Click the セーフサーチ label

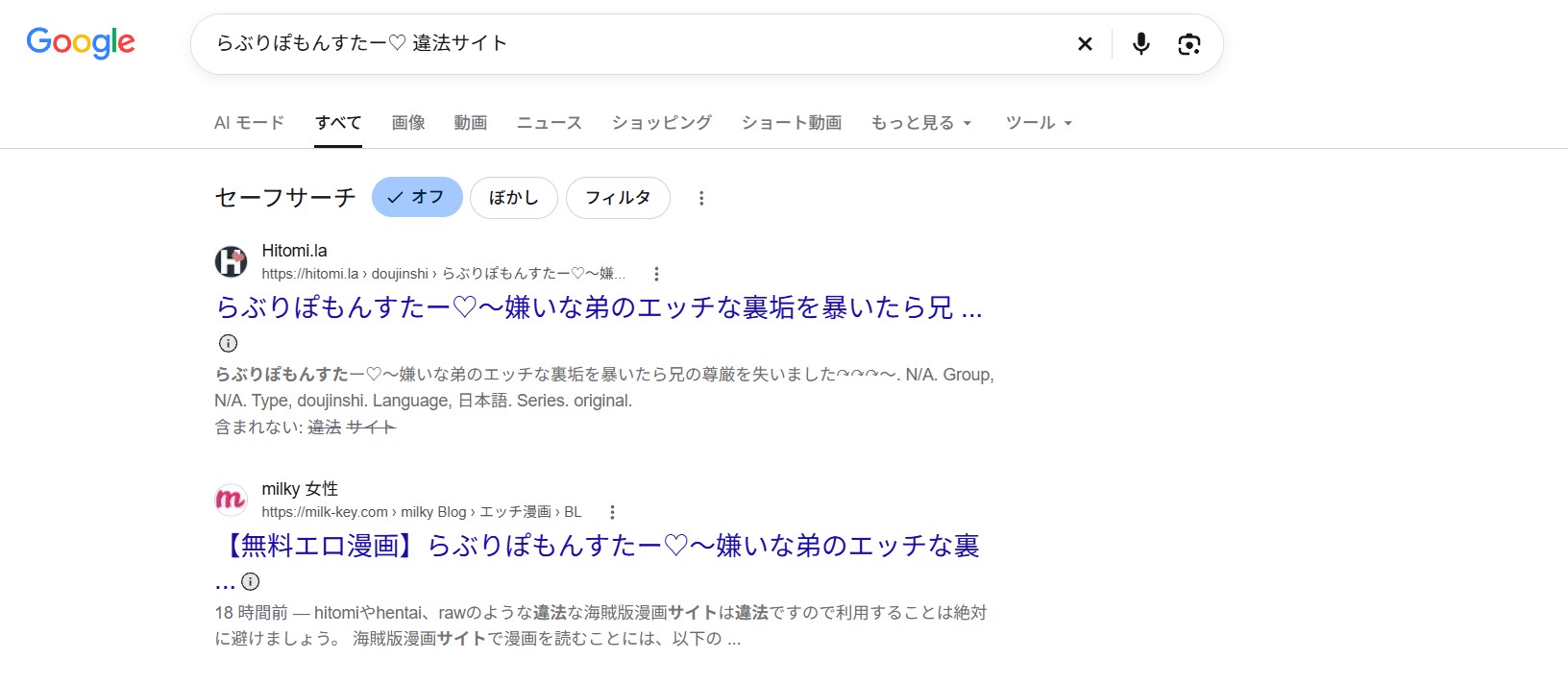click(x=285, y=198)
